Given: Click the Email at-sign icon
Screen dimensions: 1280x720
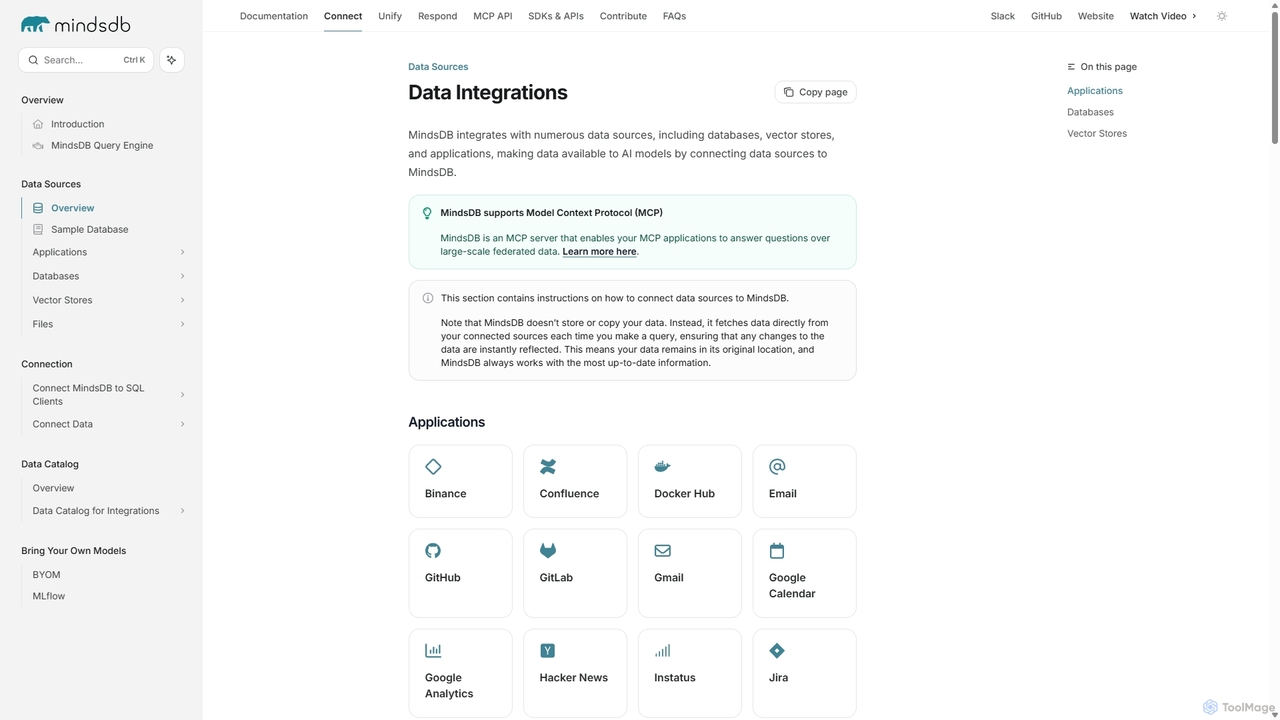Looking at the screenshot, I should 777,467.
